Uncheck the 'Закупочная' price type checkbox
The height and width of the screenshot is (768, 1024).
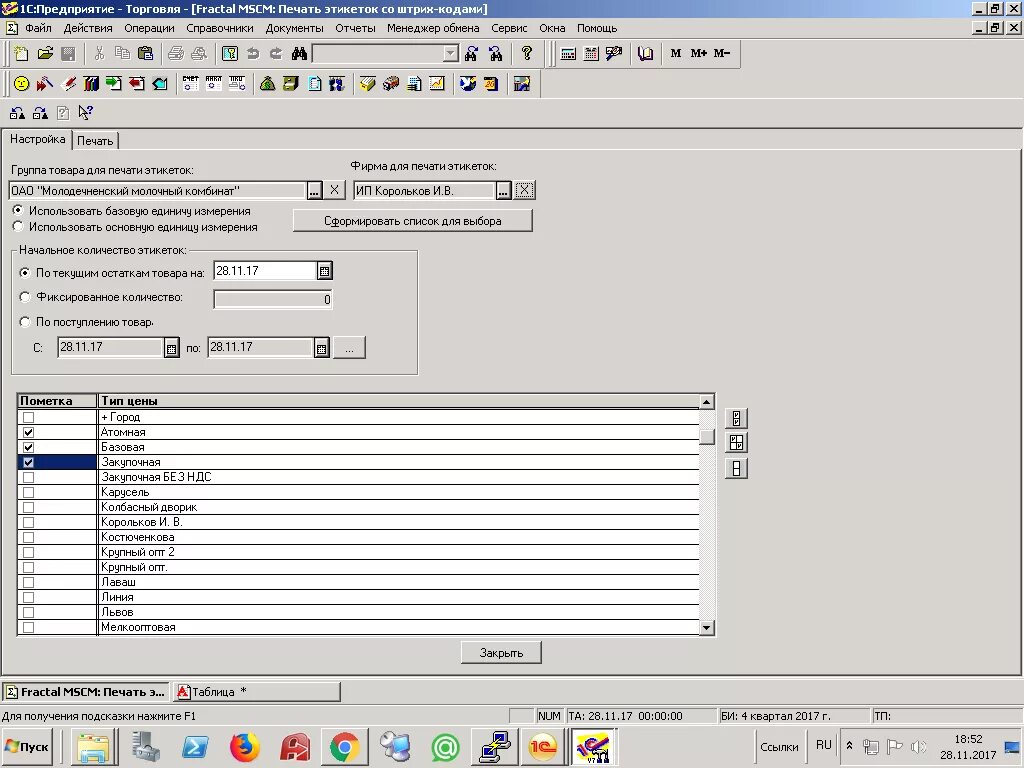[28, 462]
